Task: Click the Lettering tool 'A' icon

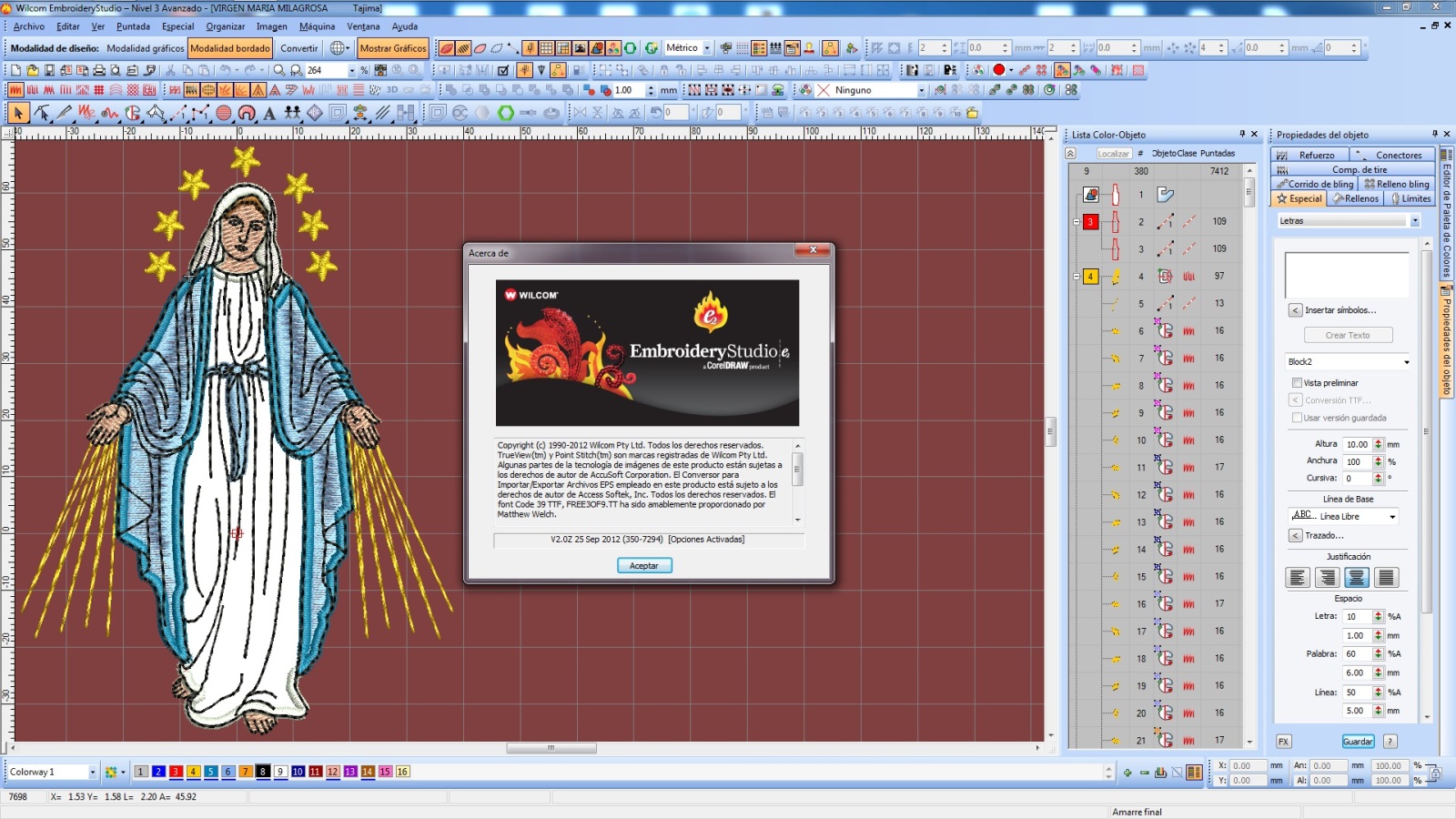Action: pos(269,113)
